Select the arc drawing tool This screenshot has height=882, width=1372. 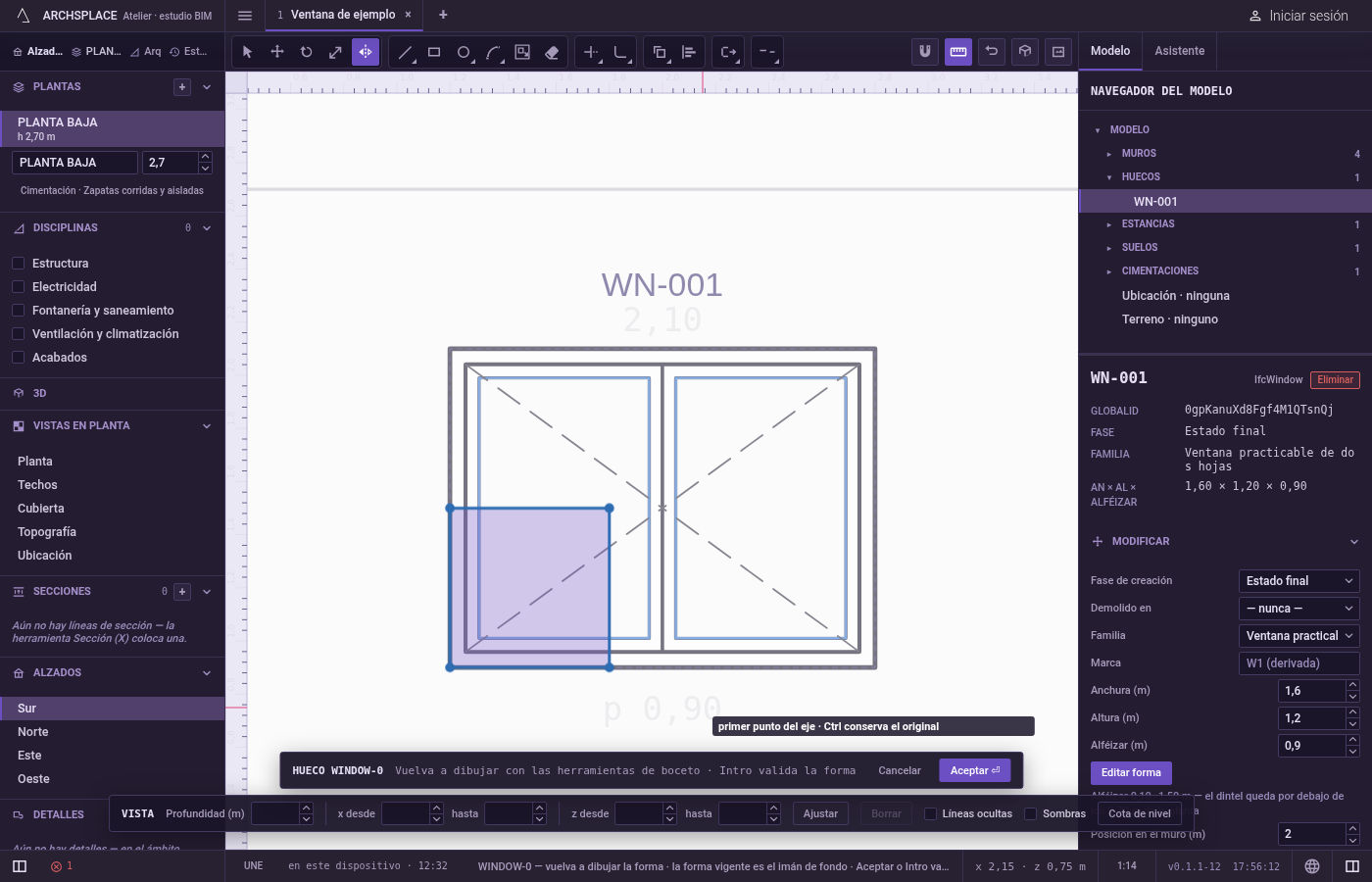pos(493,52)
